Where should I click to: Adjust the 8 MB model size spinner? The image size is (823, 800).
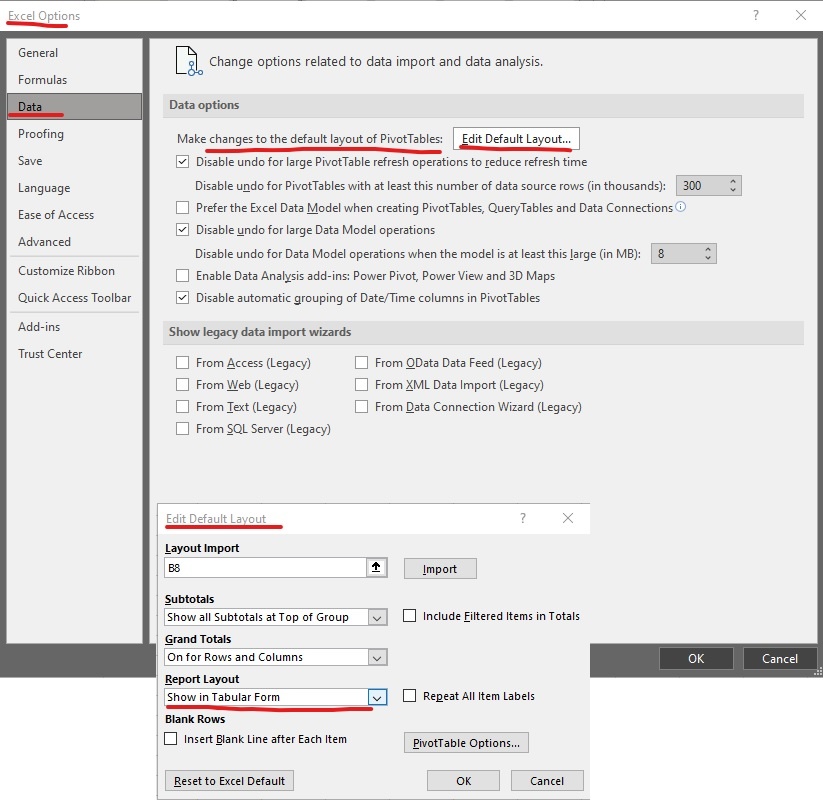pyautogui.click(x=708, y=254)
